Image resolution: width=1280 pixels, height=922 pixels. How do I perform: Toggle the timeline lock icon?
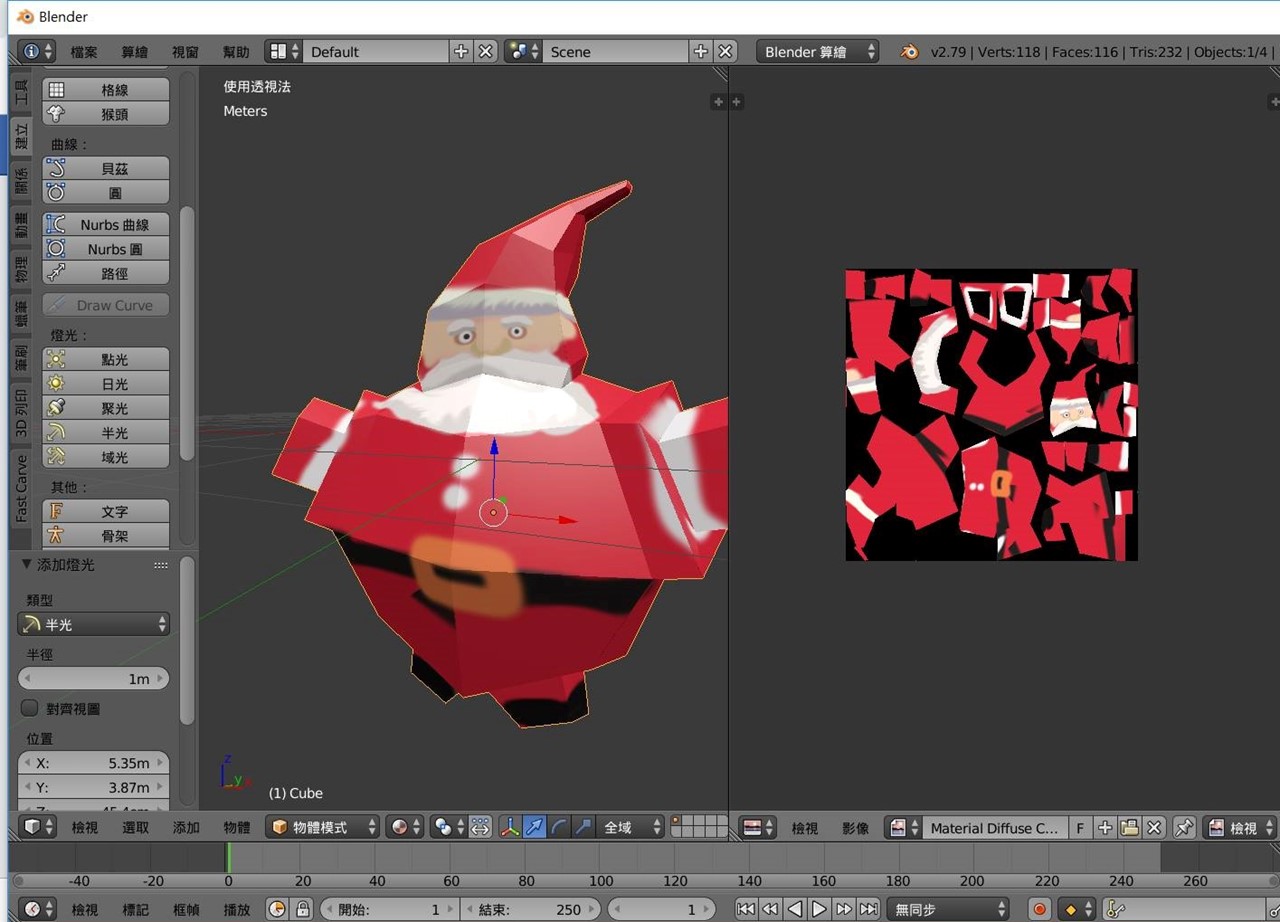(x=302, y=909)
